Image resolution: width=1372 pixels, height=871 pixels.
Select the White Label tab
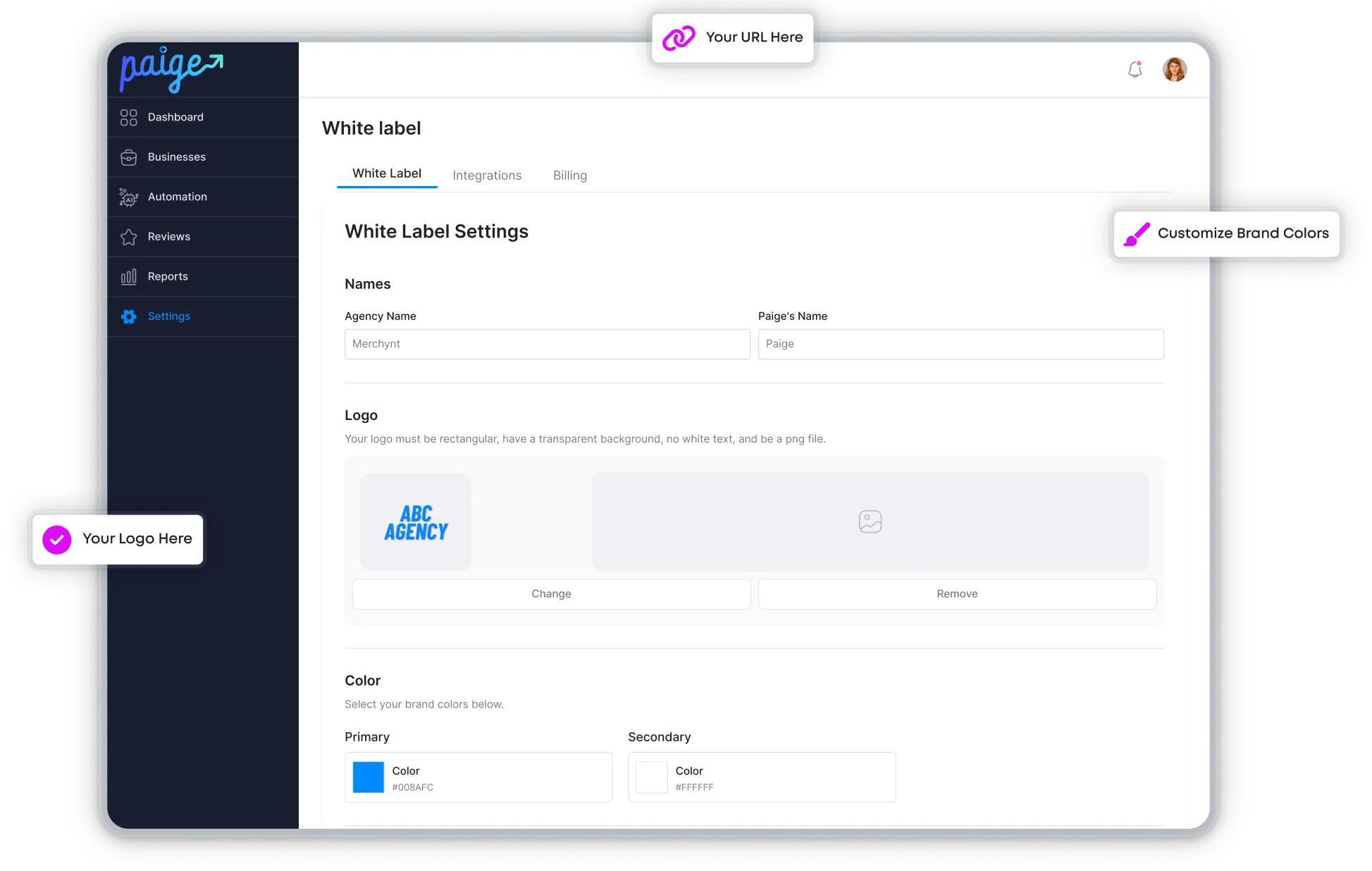tap(387, 173)
